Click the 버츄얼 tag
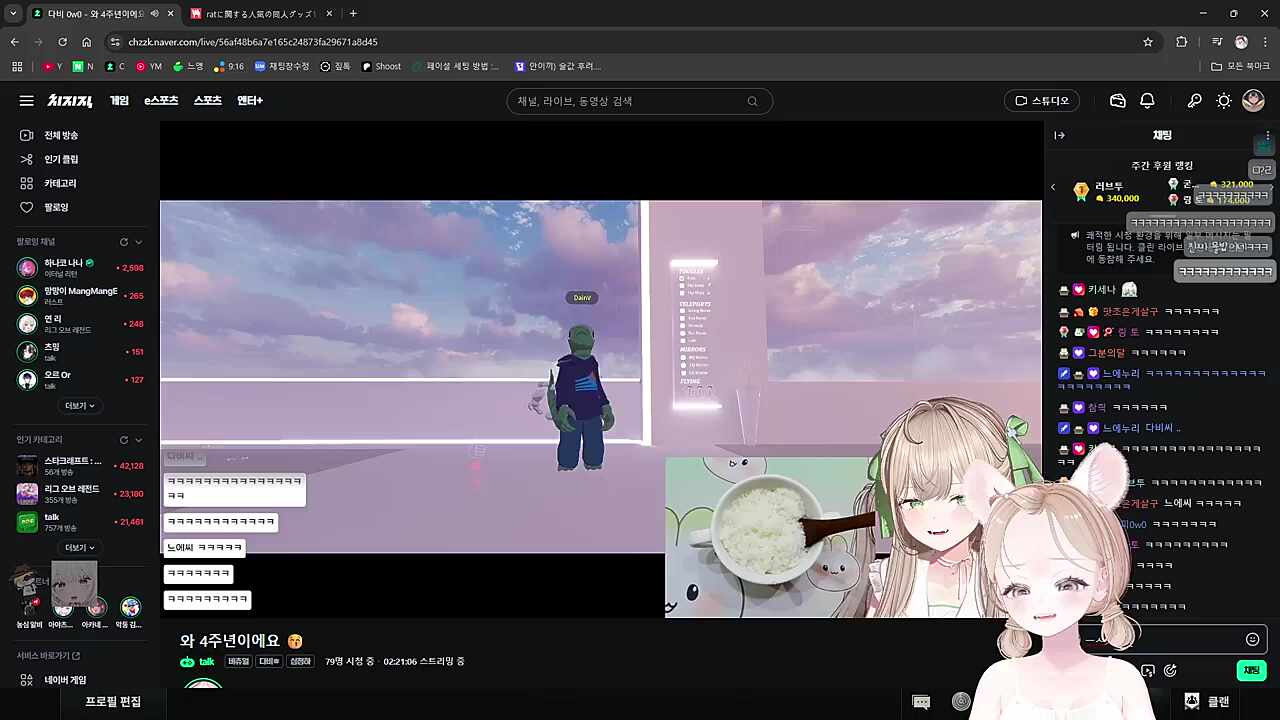The image size is (1280, 720). (x=238, y=662)
